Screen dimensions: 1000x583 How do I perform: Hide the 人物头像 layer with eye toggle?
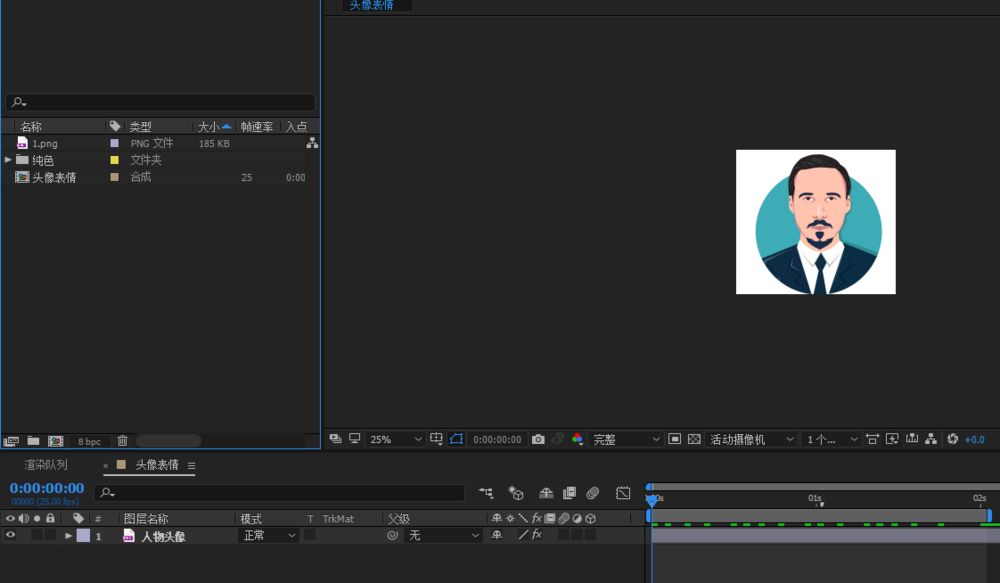10,535
